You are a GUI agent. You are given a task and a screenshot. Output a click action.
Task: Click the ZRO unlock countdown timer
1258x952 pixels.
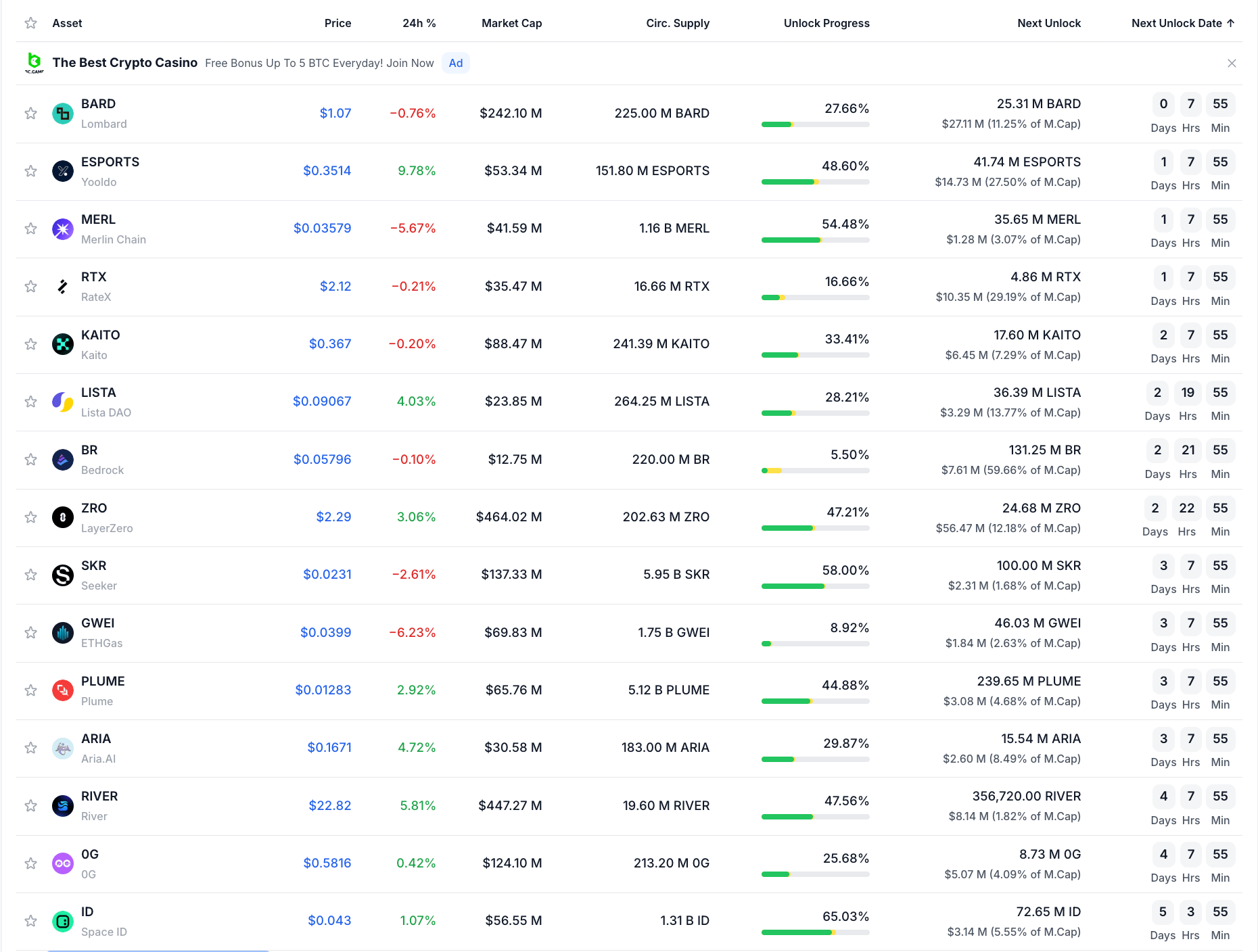point(1189,517)
